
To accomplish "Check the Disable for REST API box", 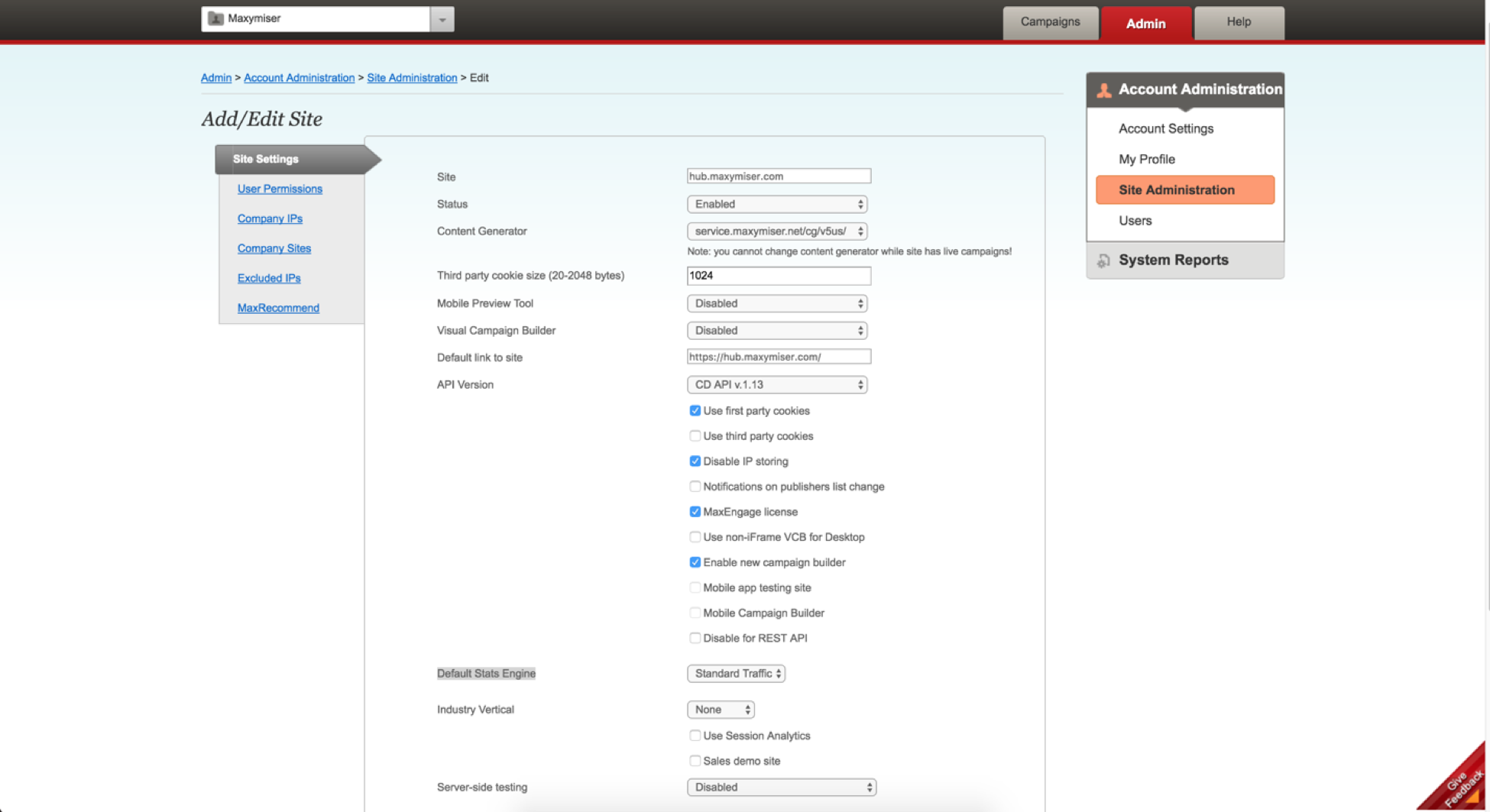I will point(695,638).
